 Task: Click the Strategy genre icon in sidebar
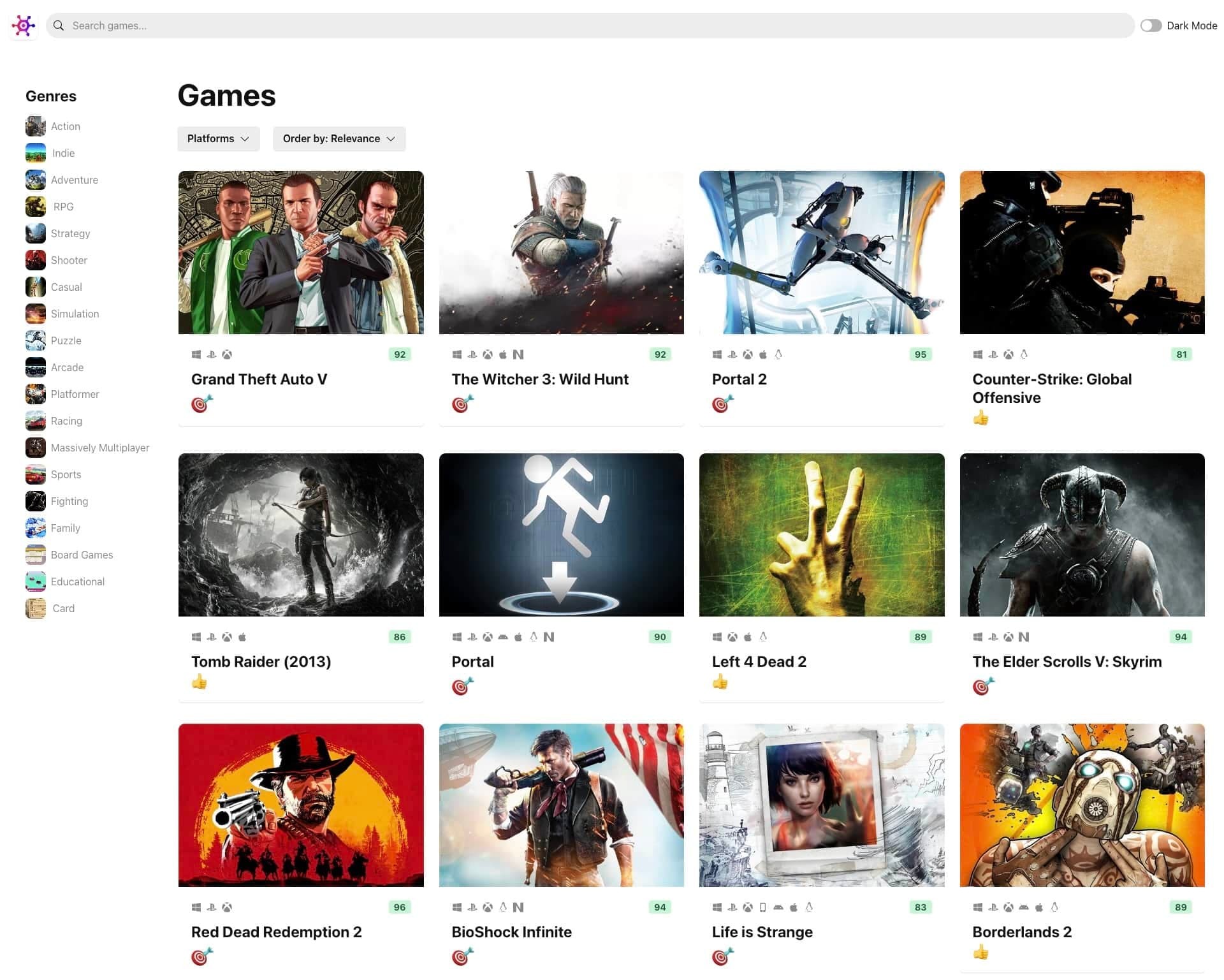[35, 233]
